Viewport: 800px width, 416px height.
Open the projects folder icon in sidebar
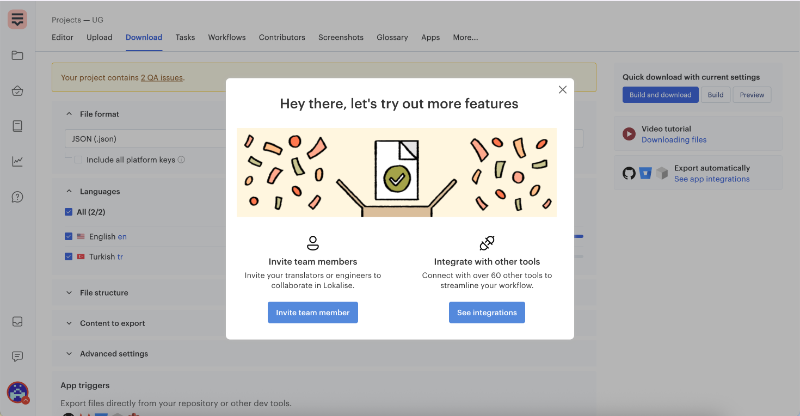[17, 55]
